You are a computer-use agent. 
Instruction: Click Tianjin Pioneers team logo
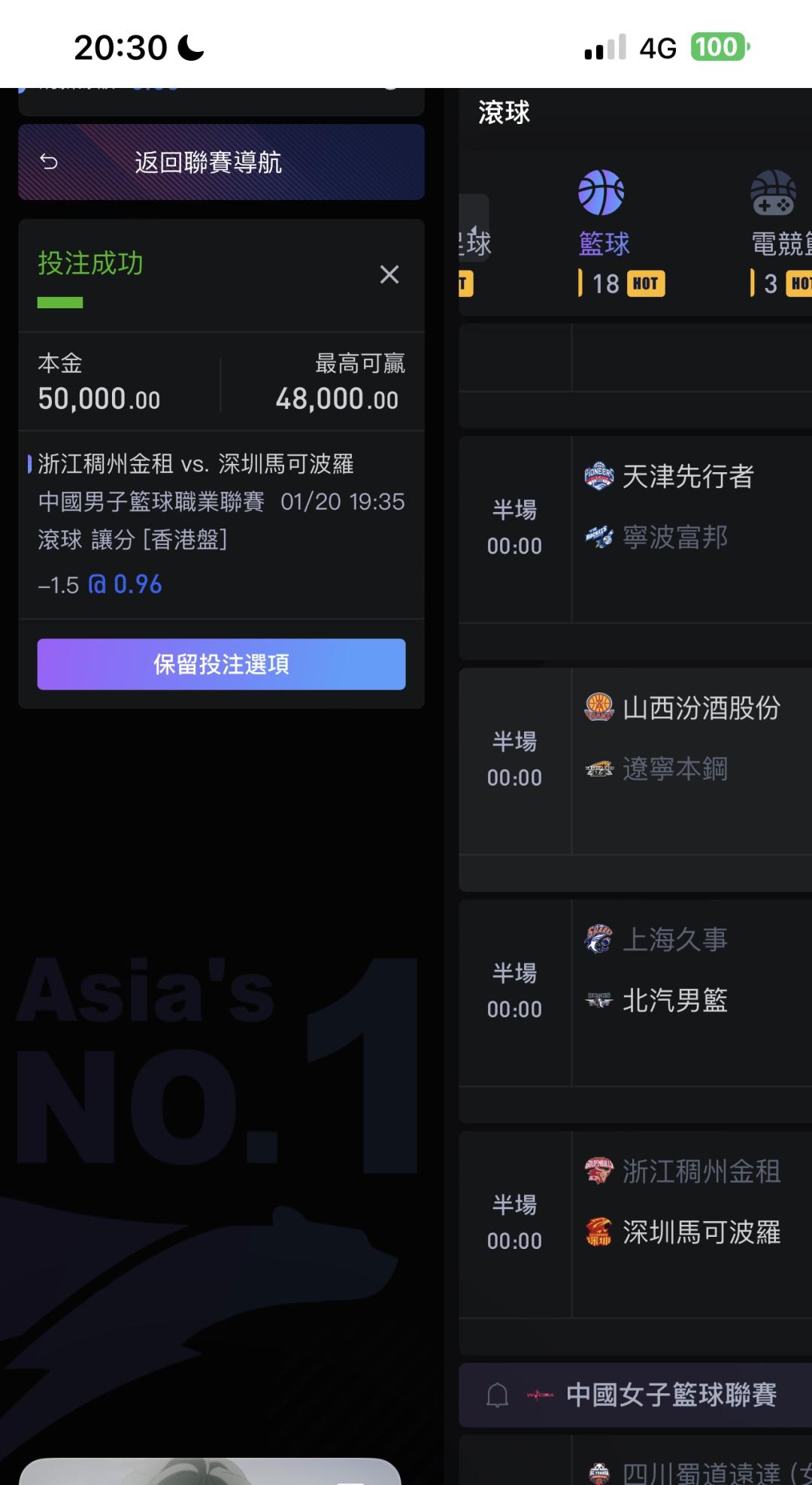599,476
